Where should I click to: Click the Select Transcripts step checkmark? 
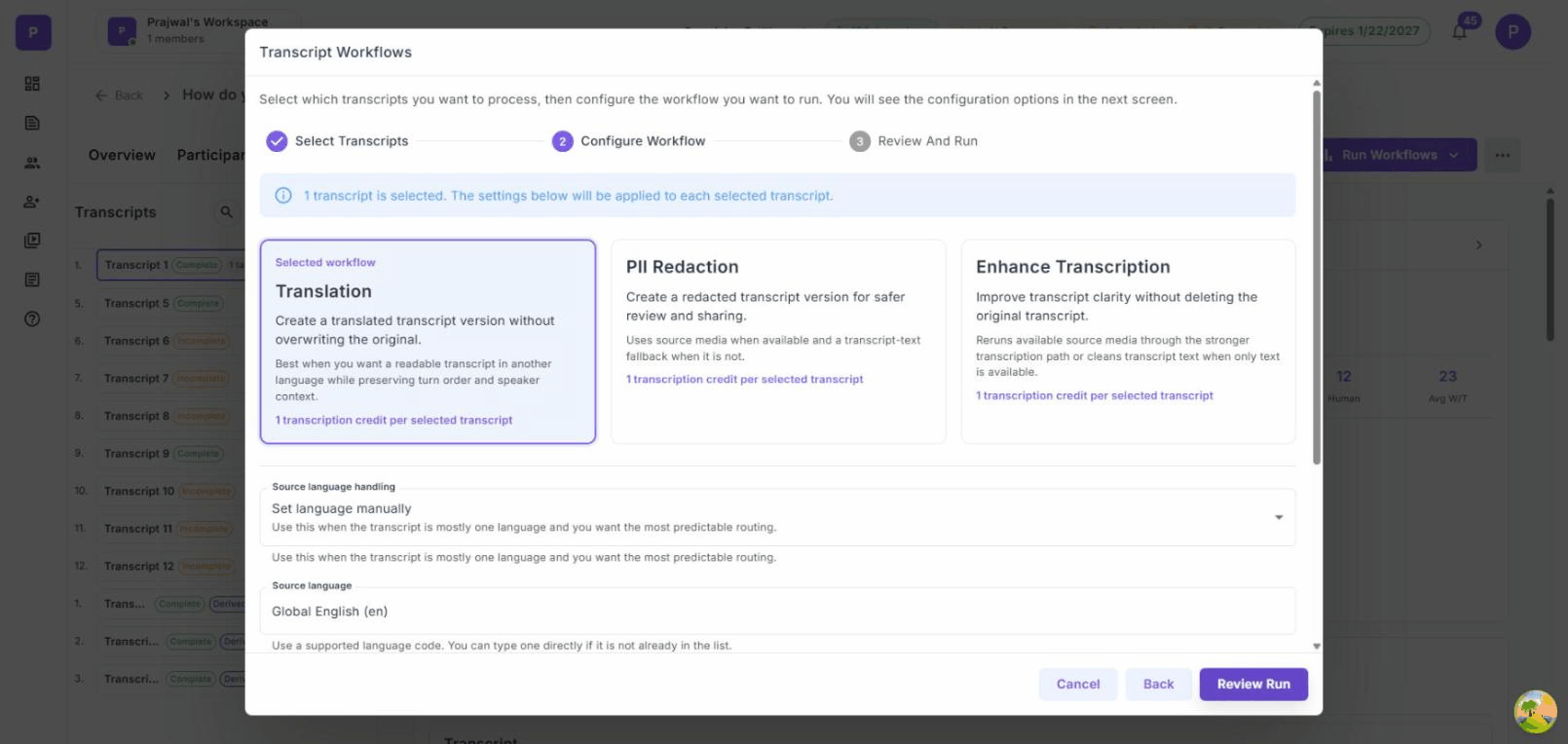277,141
